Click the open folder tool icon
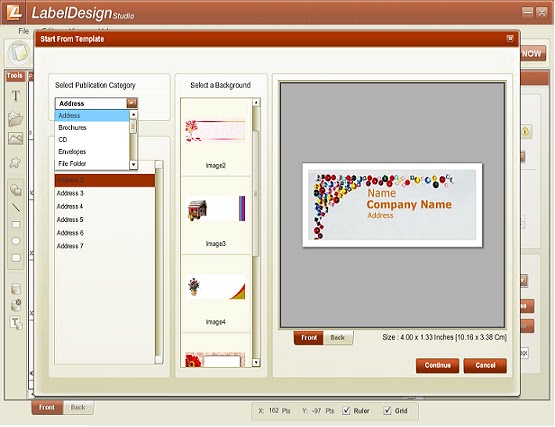The height and width of the screenshot is (427, 555). (x=16, y=119)
